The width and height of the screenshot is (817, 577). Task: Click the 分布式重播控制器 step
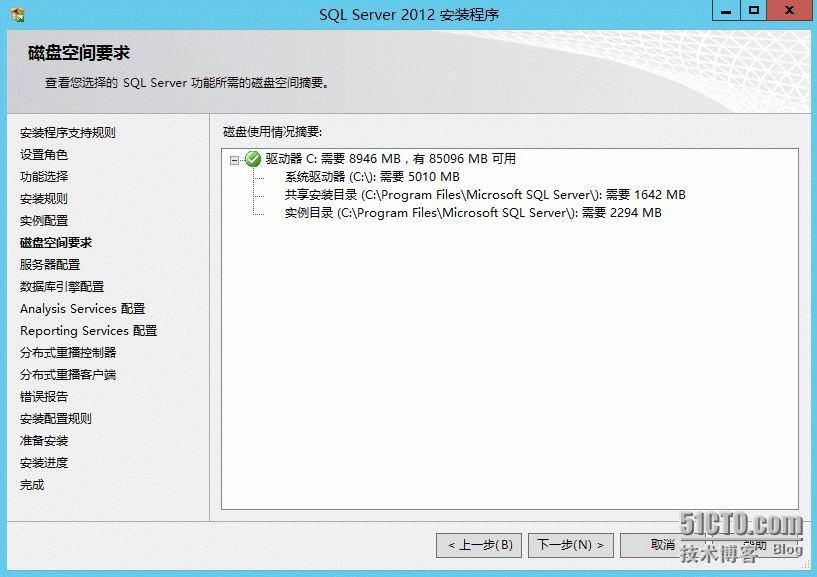point(68,353)
